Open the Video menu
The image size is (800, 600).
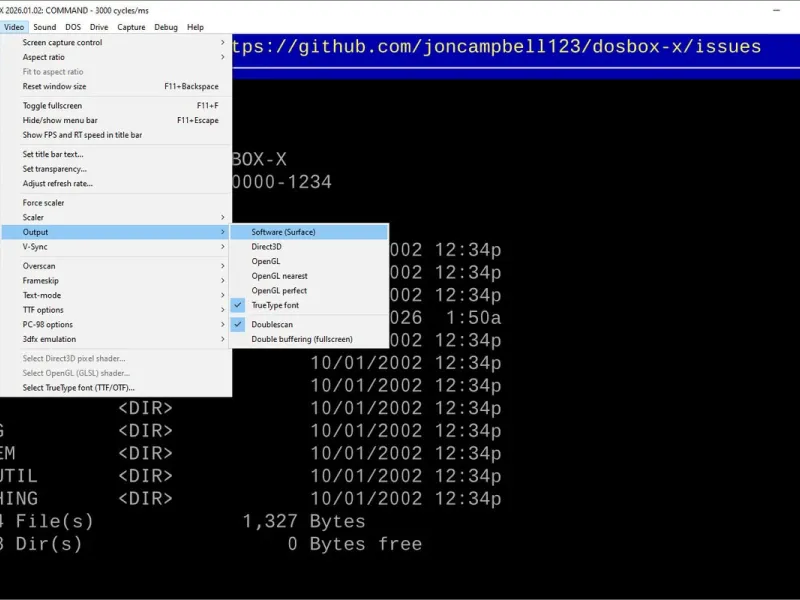click(x=13, y=27)
